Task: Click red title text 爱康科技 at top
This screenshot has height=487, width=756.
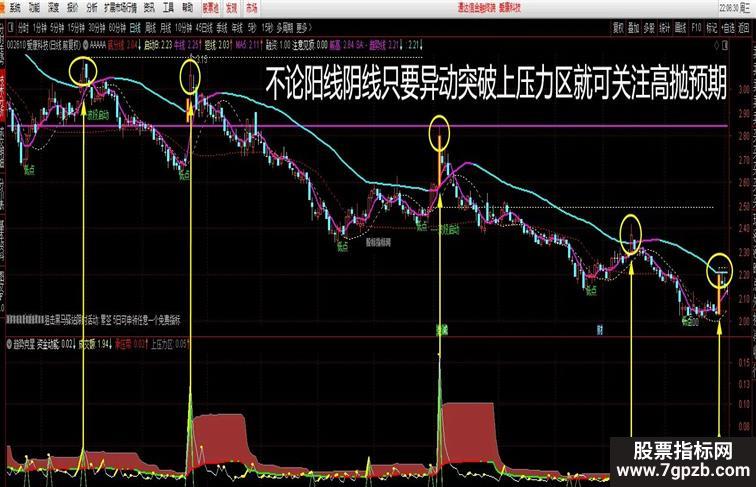Action: click(x=510, y=8)
